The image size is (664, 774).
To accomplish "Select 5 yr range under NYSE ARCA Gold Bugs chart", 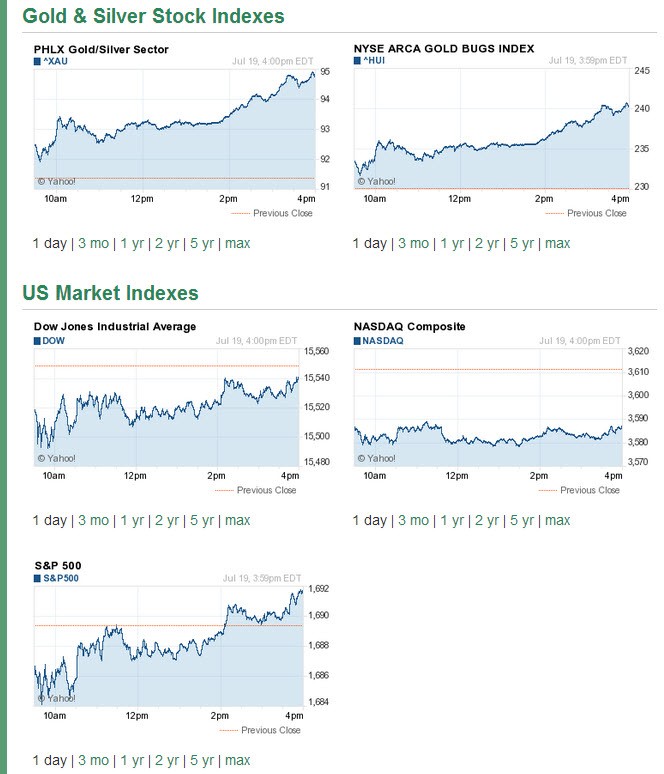I will (x=522, y=243).
